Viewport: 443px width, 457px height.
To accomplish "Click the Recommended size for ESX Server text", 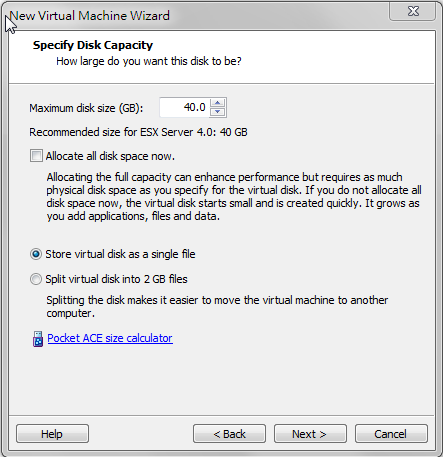I will point(138,132).
